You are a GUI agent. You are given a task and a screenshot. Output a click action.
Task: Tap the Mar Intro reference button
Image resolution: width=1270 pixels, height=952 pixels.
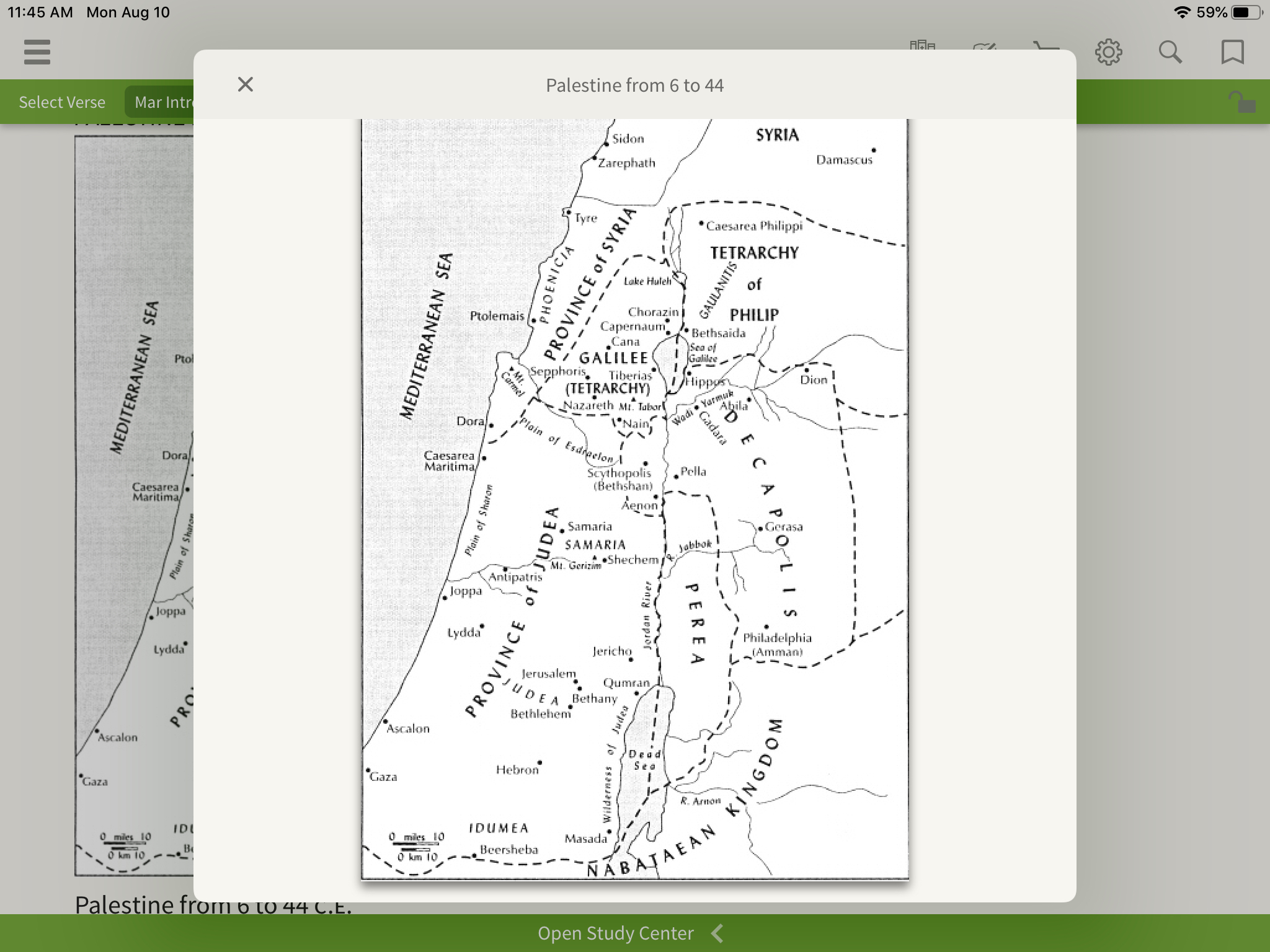tap(160, 102)
